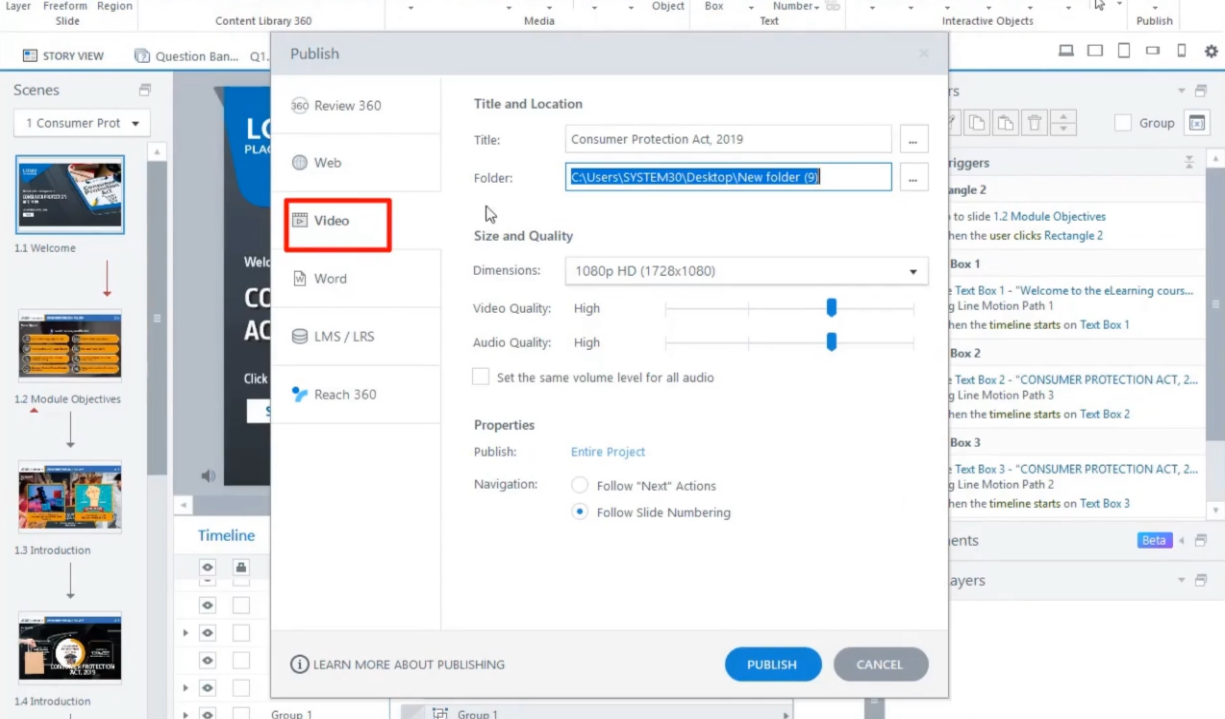Open the project variables manager icon
Viewport: 1225px width, 719px height.
[x=1196, y=123]
